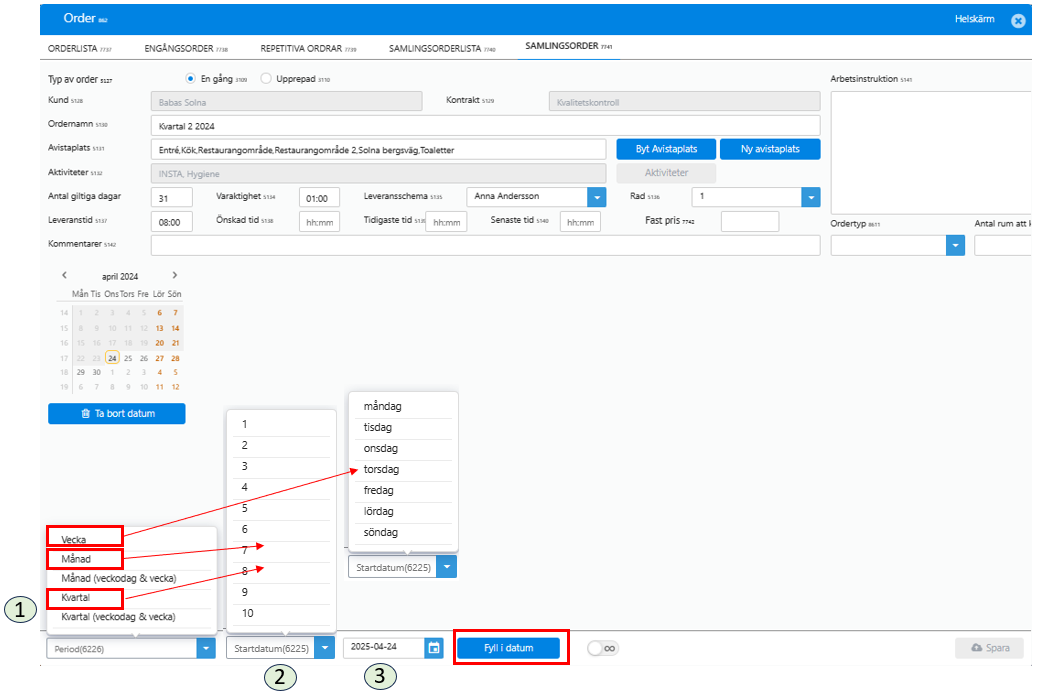This screenshot has width=1039, height=692.
Task: Toggle the infinity switch next to Fyll i datum
Action: (x=603, y=648)
